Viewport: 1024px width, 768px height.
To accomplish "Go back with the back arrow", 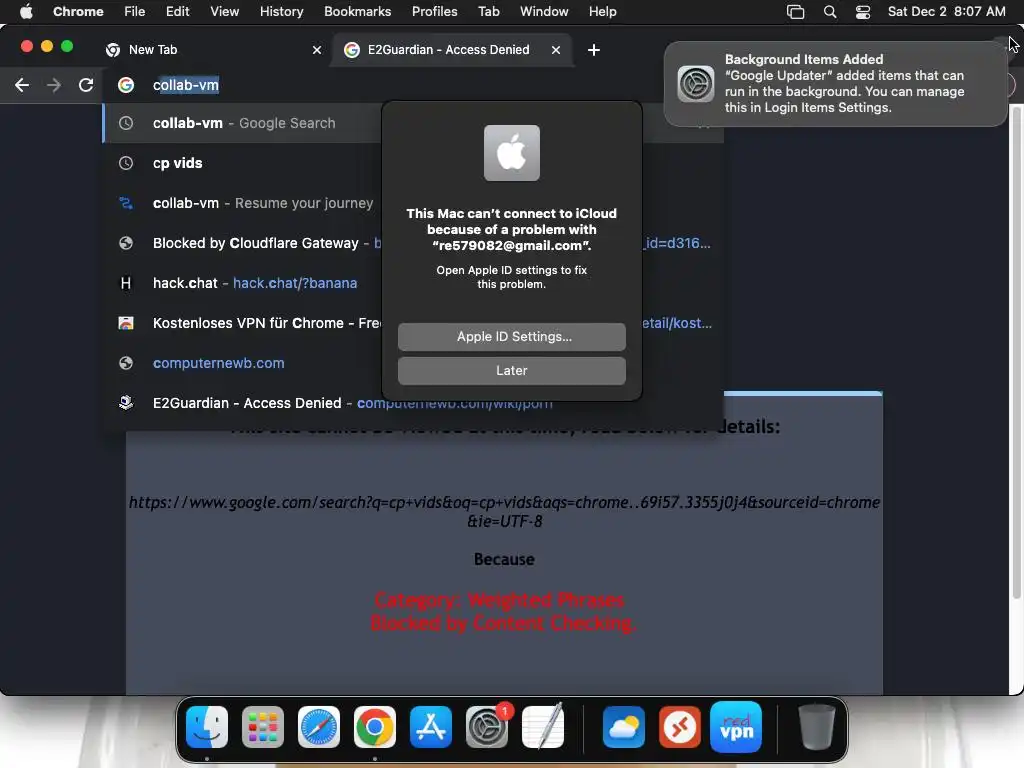I will tap(22, 85).
